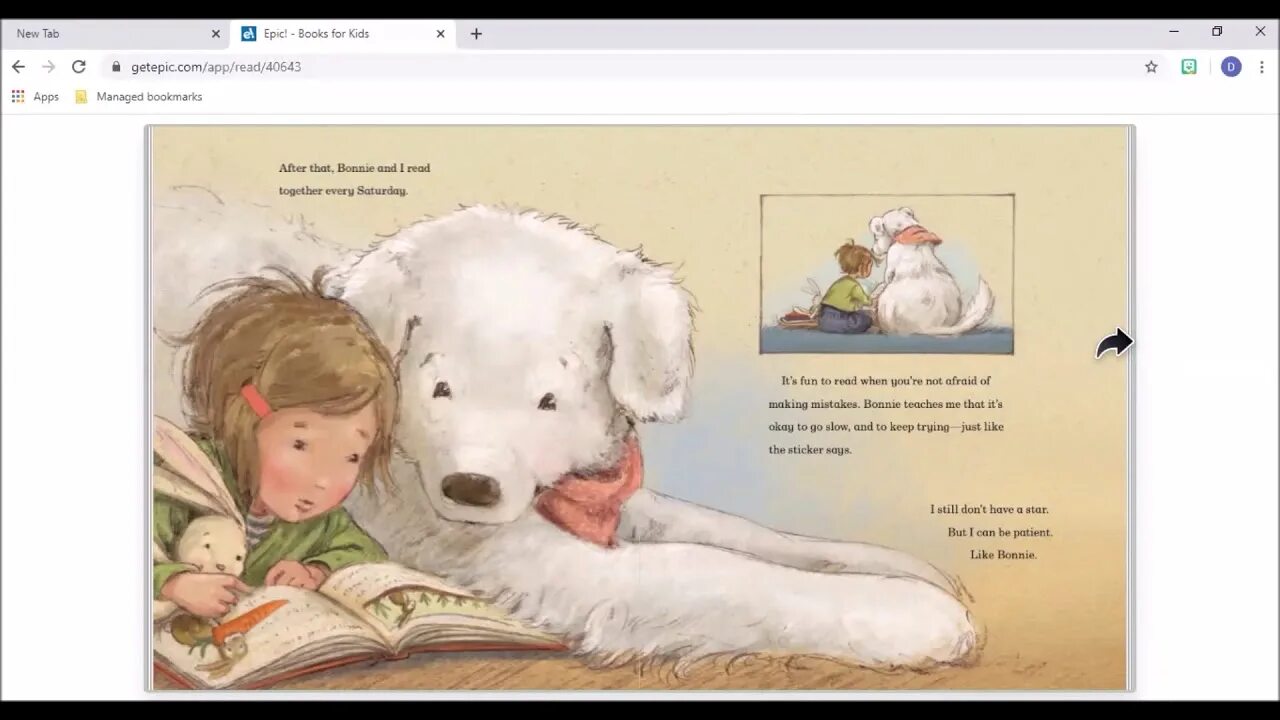This screenshot has width=1280, height=720.
Task: Click text "But I can be patient."
Action: [x=1000, y=532]
